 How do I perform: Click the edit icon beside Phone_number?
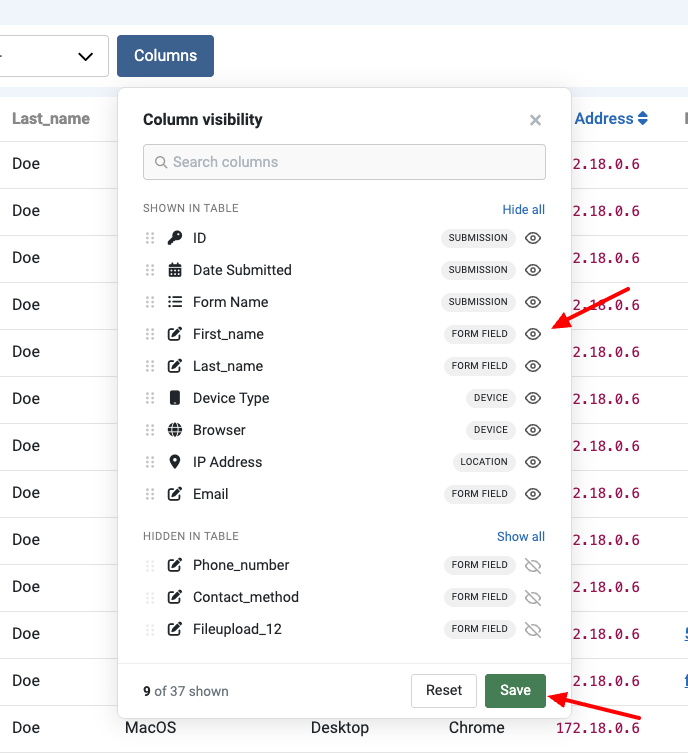[x=175, y=565]
